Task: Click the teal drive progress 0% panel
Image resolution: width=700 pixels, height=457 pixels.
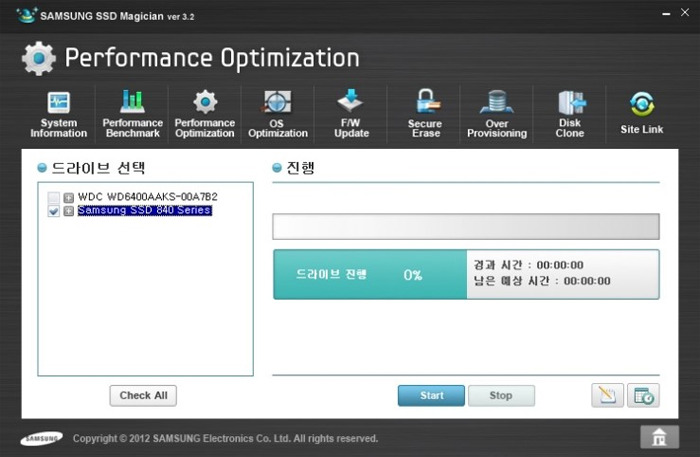Action: pyautogui.click(x=370, y=274)
